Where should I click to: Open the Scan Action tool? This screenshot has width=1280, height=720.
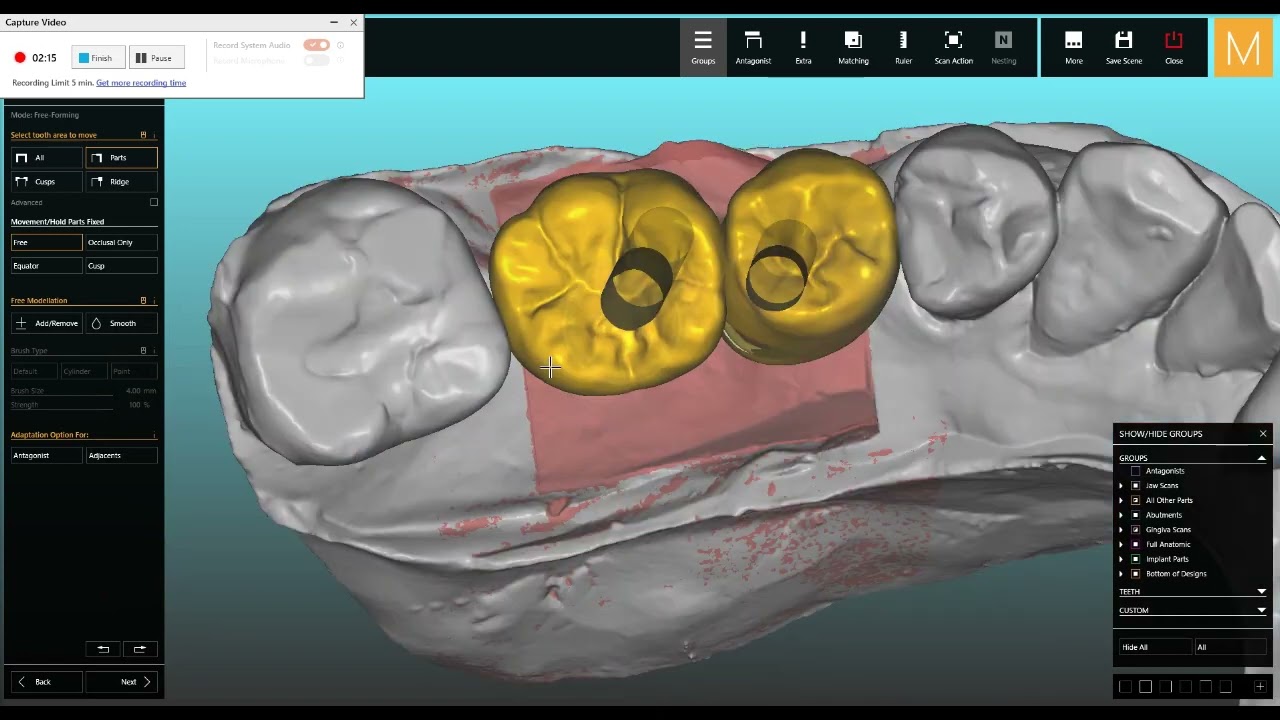coord(953,47)
